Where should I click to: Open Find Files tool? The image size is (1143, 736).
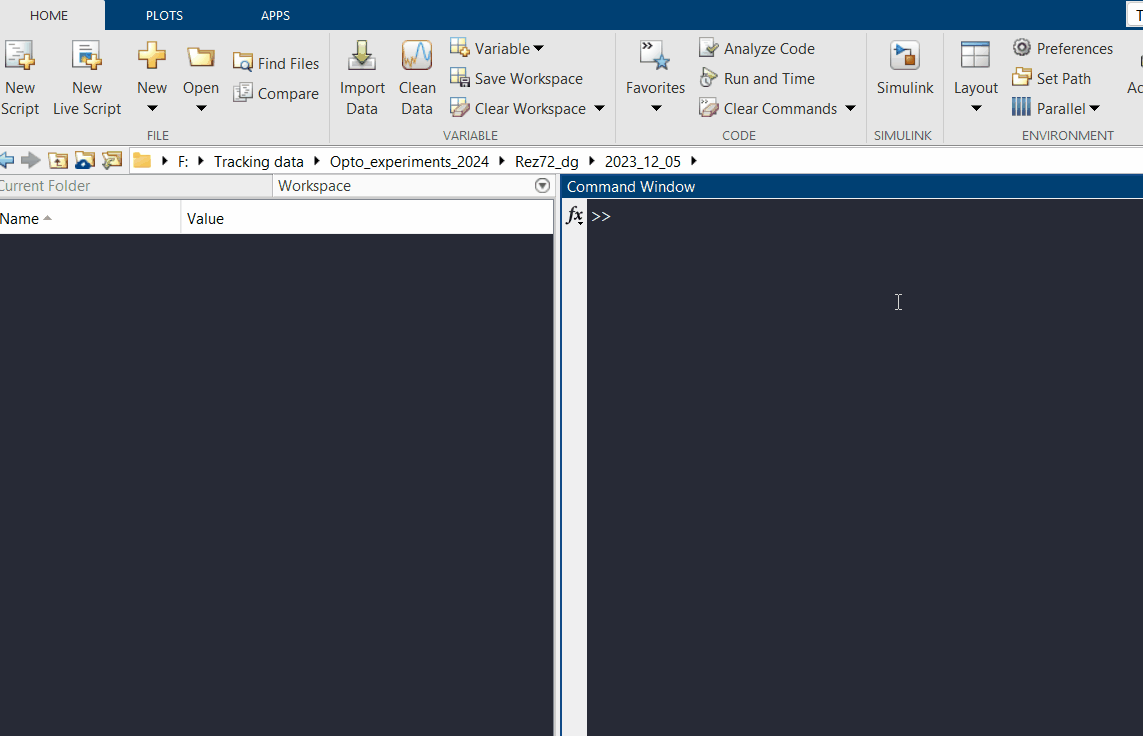pyautogui.click(x=276, y=63)
